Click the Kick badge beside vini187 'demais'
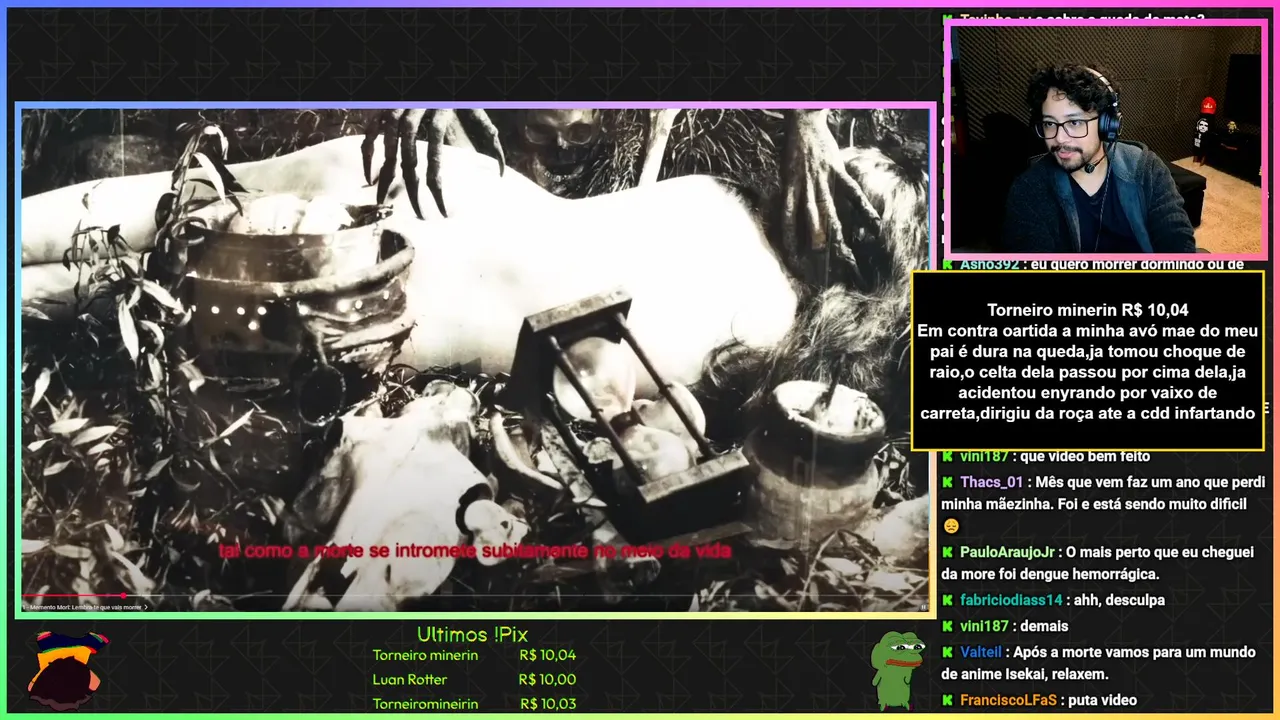1280x720 pixels. point(947,626)
